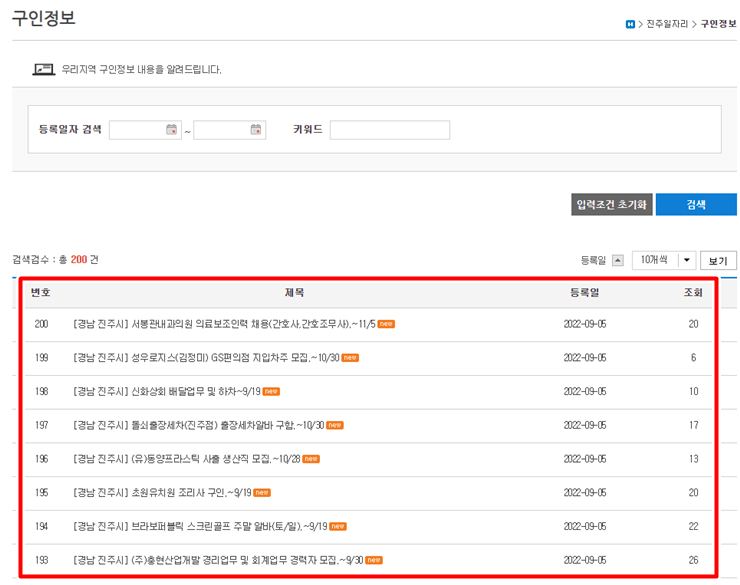The image size is (740, 585).
Task: Open post 돌쇠출장세차 출장세차알바 구함
Action: (199, 425)
